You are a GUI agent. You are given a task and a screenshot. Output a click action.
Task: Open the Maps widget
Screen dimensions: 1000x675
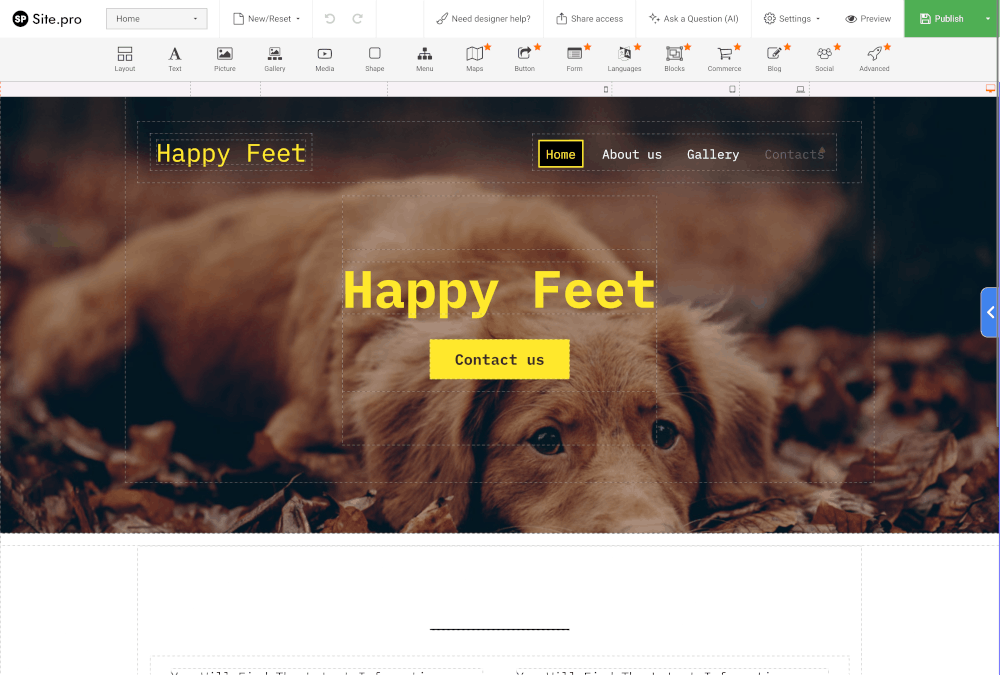474,58
